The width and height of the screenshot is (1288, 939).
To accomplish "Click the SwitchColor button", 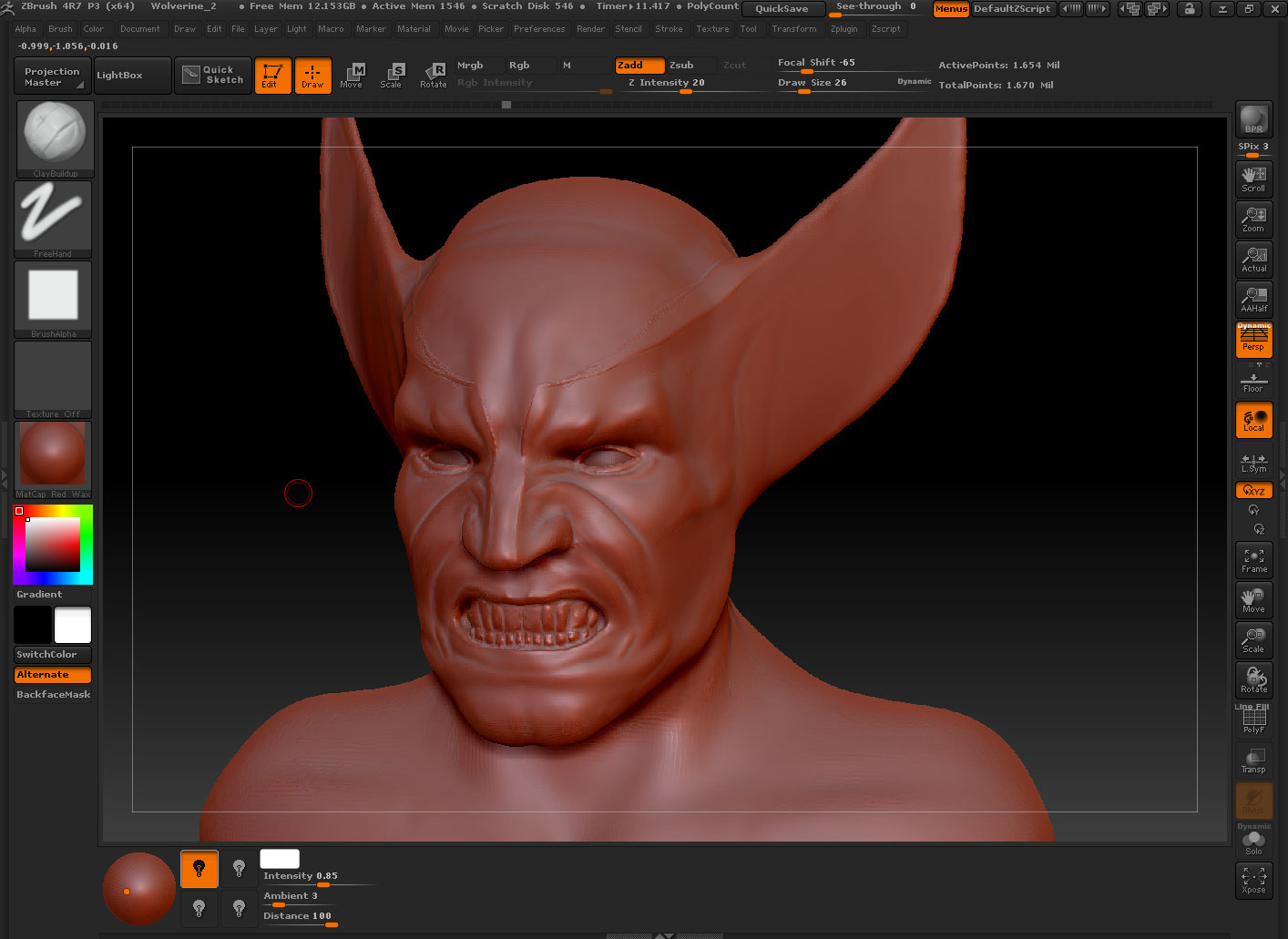I will [x=53, y=655].
